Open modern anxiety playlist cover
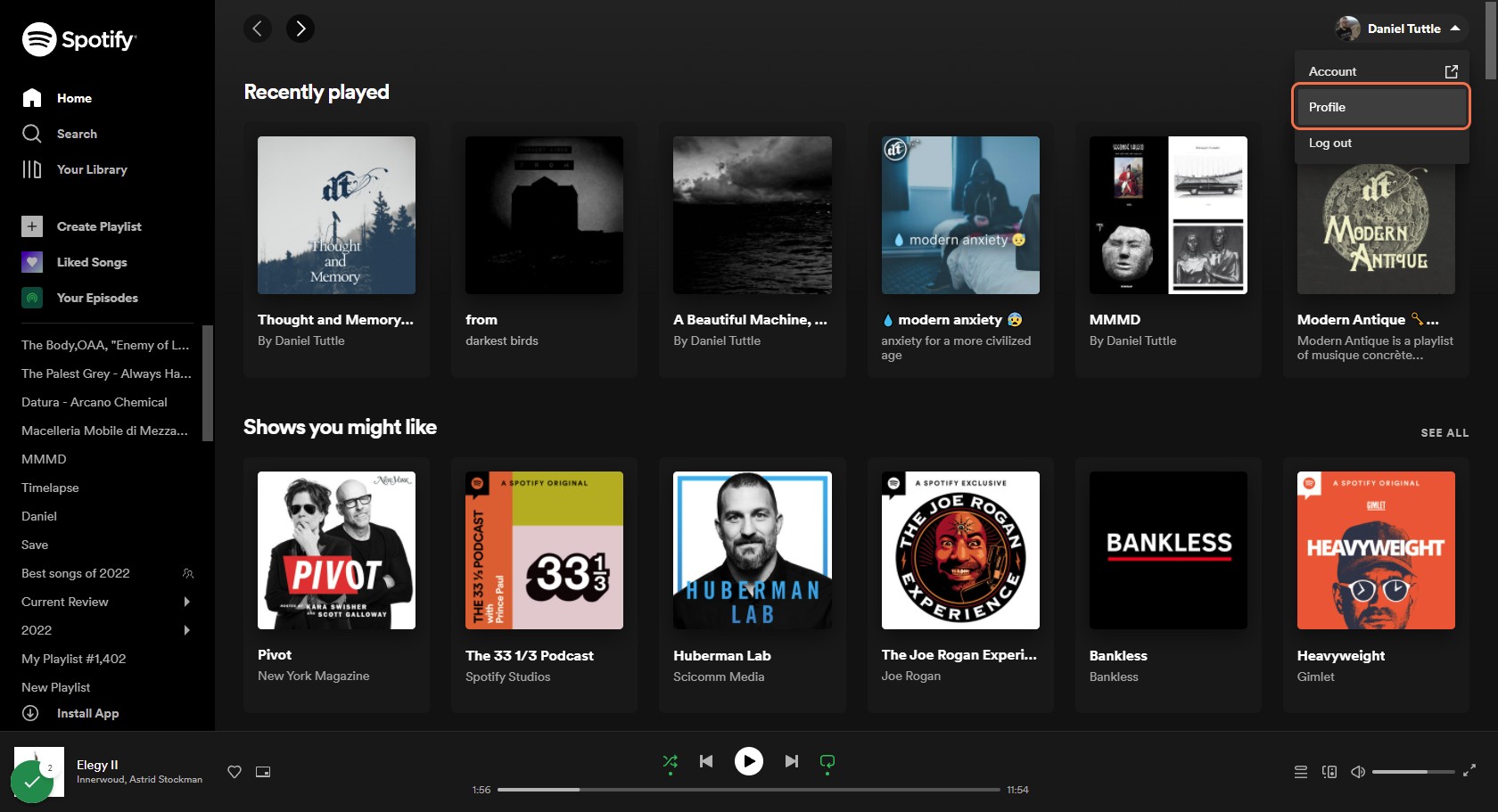This screenshot has height=812, width=1498. click(960, 215)
